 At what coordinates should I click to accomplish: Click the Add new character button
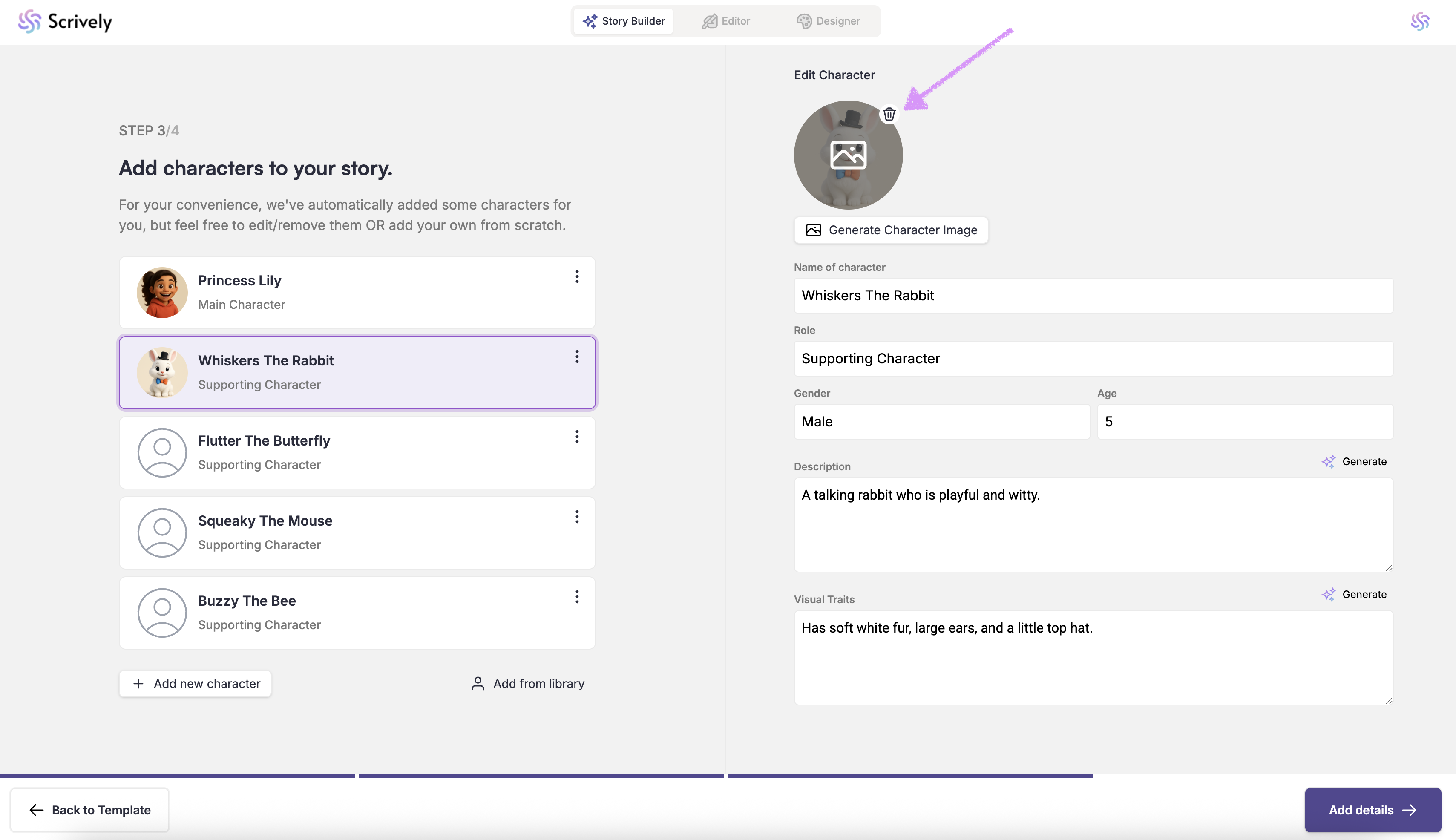[196, 684]
